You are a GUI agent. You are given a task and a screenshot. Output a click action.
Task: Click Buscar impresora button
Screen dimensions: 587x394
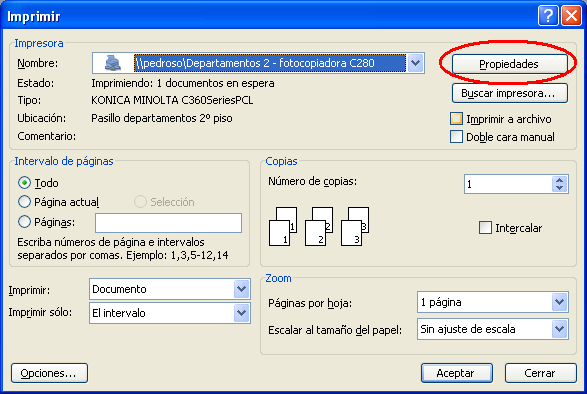[x=509, y=93]
